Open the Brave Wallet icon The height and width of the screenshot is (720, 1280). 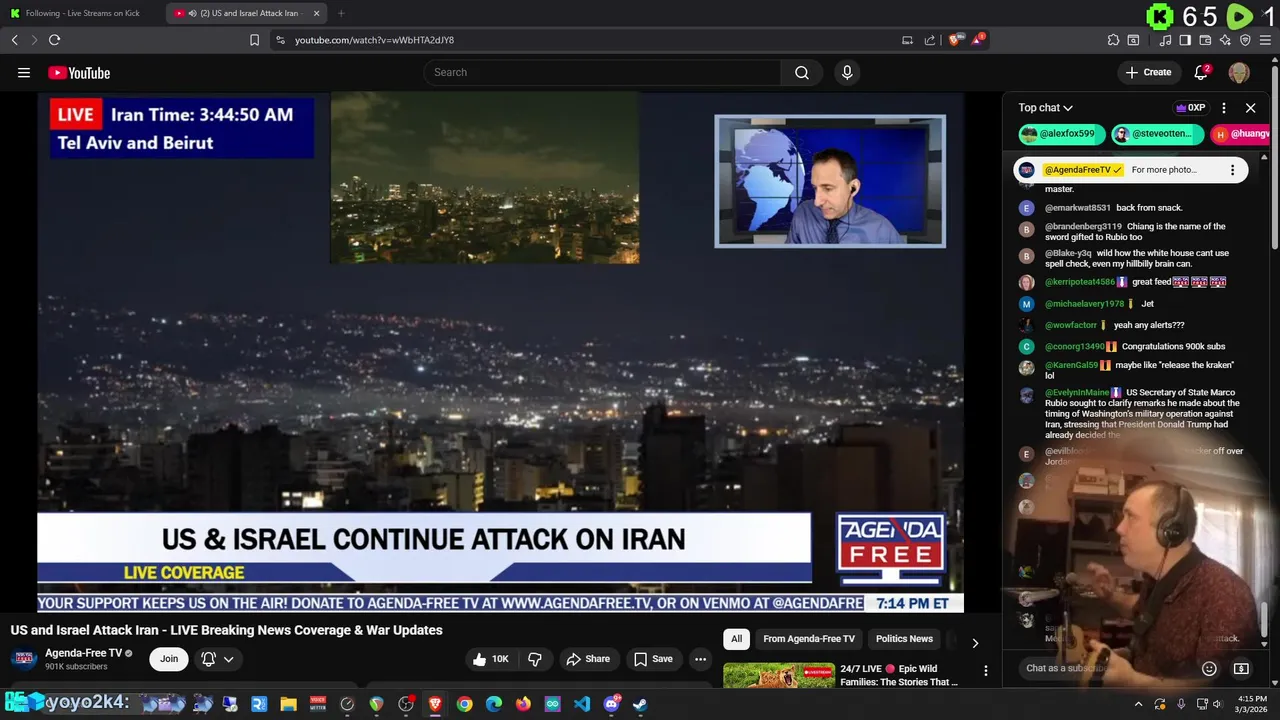click(x=1205, y=40)
